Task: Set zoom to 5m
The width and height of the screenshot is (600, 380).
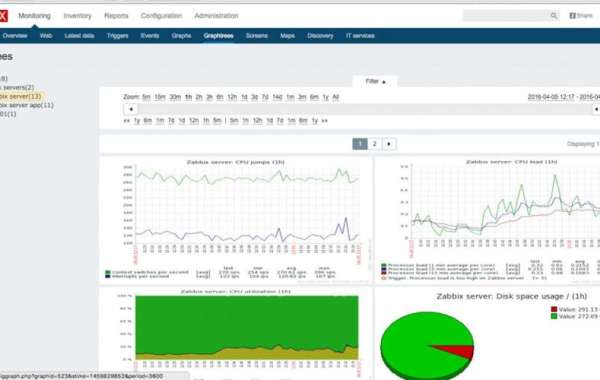Action: (x=146, y=97)
